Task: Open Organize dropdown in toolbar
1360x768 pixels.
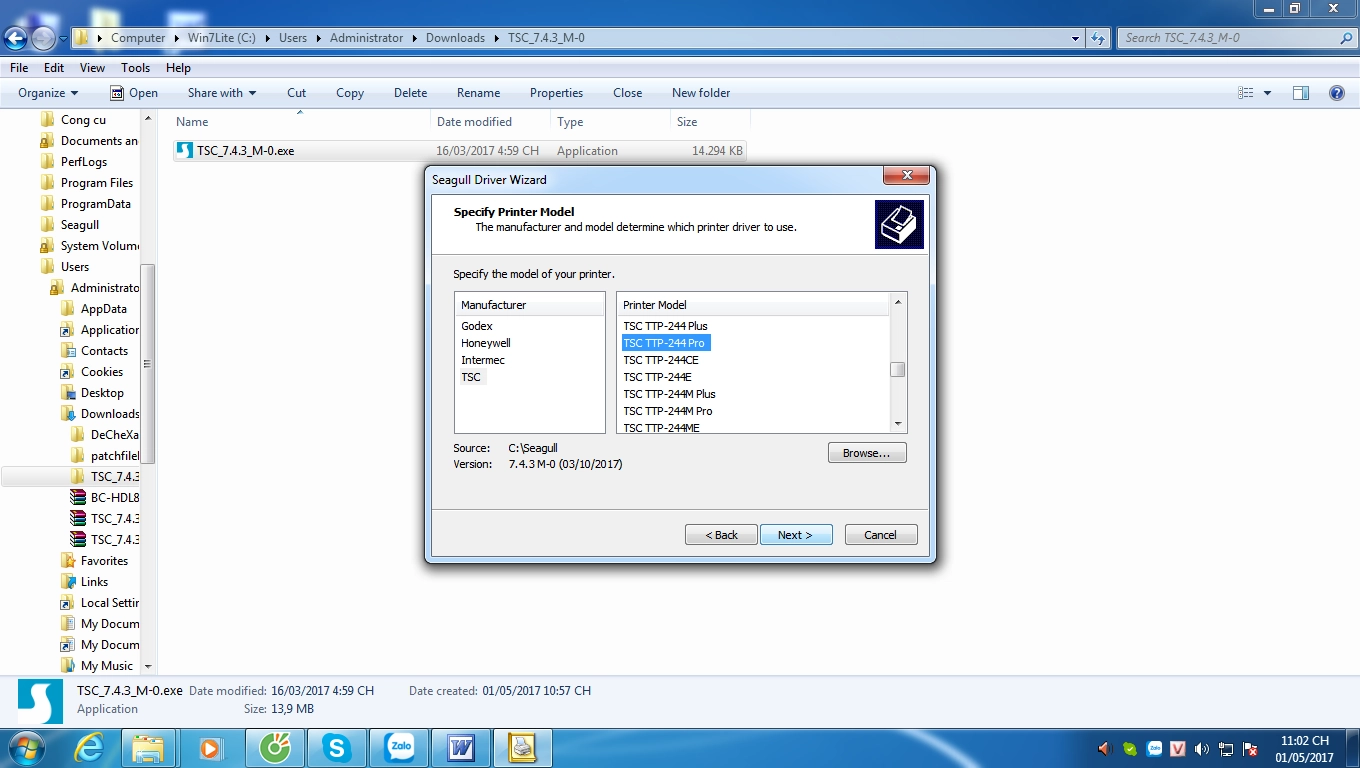Action: point(48,93)
